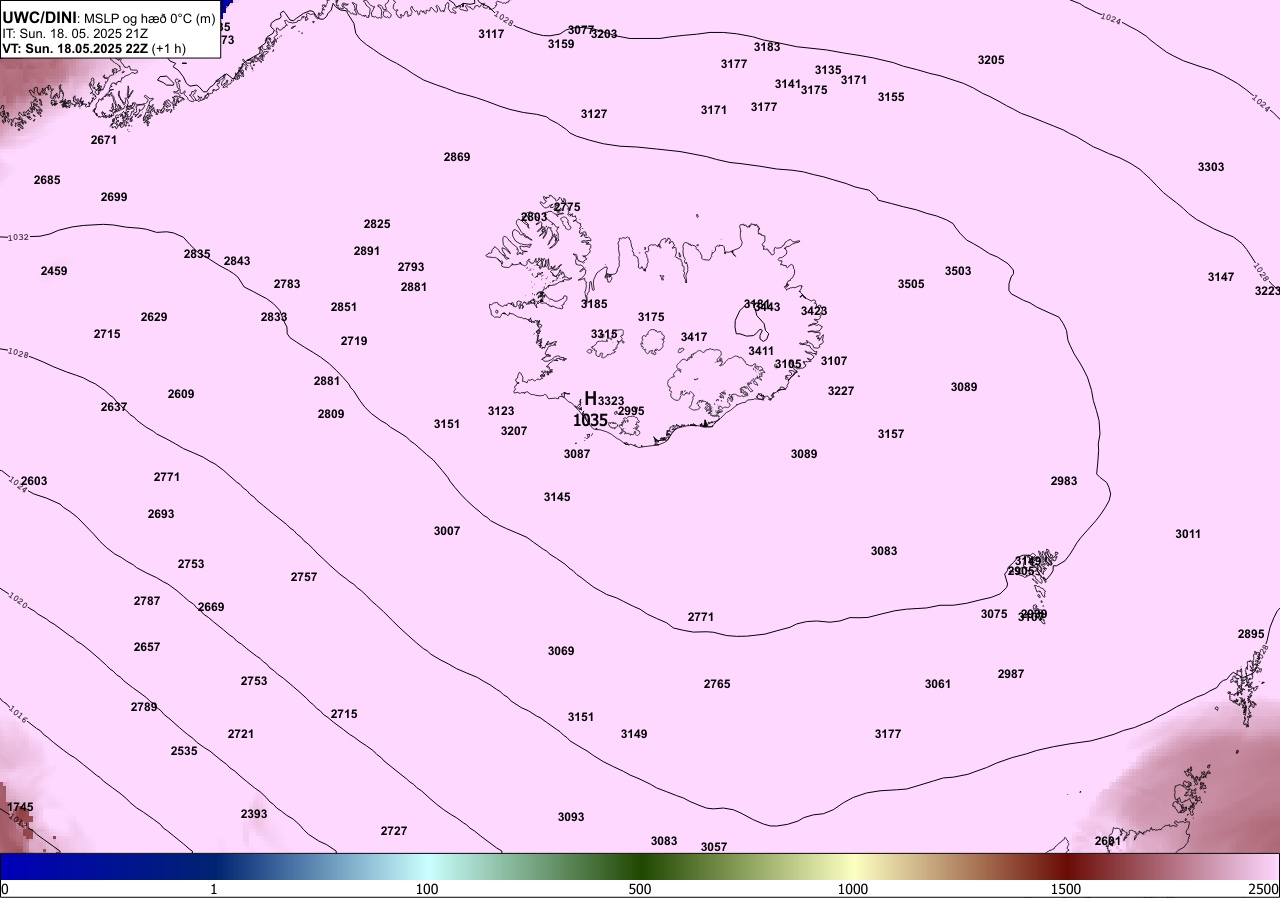Image resolution: width=1280 pixels, height=898 pixels.
Task: Click the 3207 height value
Action: [x=514, y=431]
